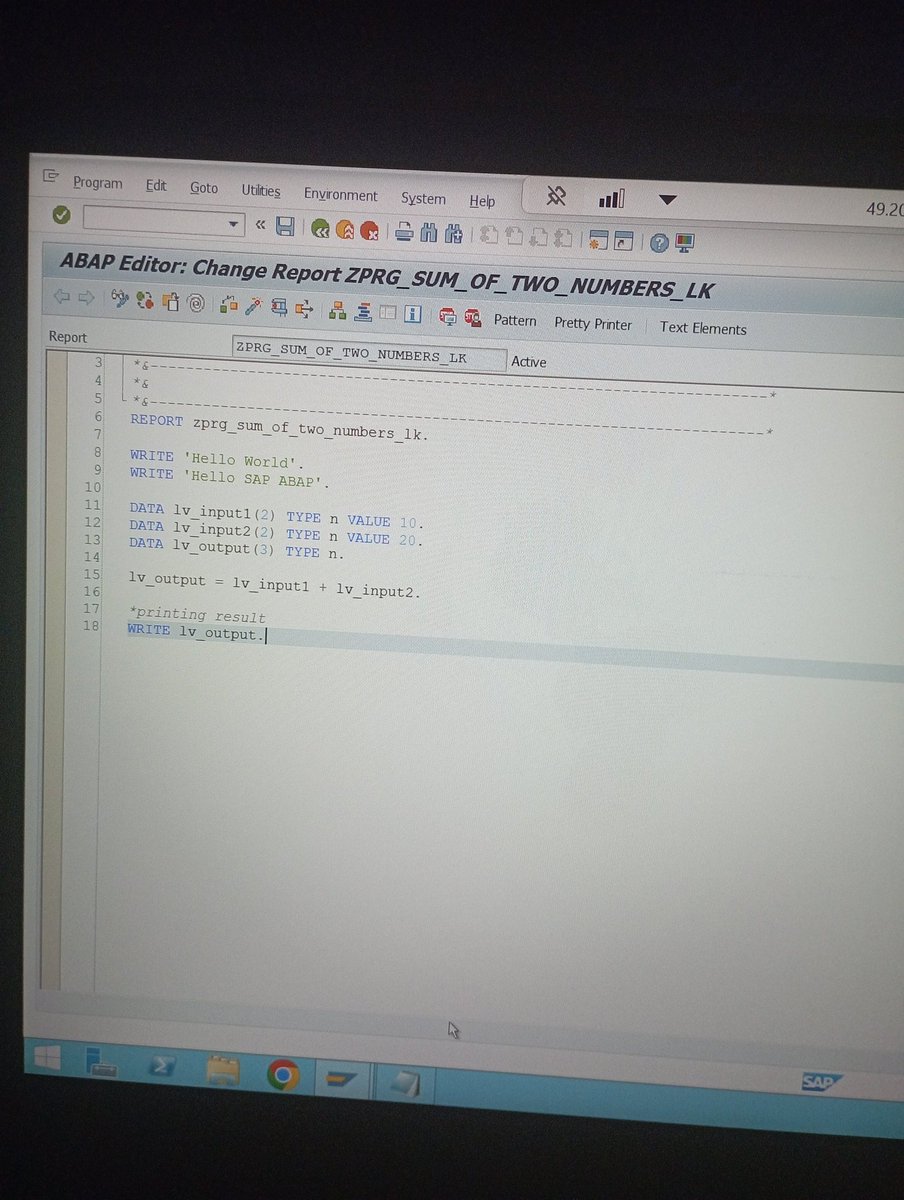Click the green Back icon in standard toolbar
904x1200 pixels.
320,229
